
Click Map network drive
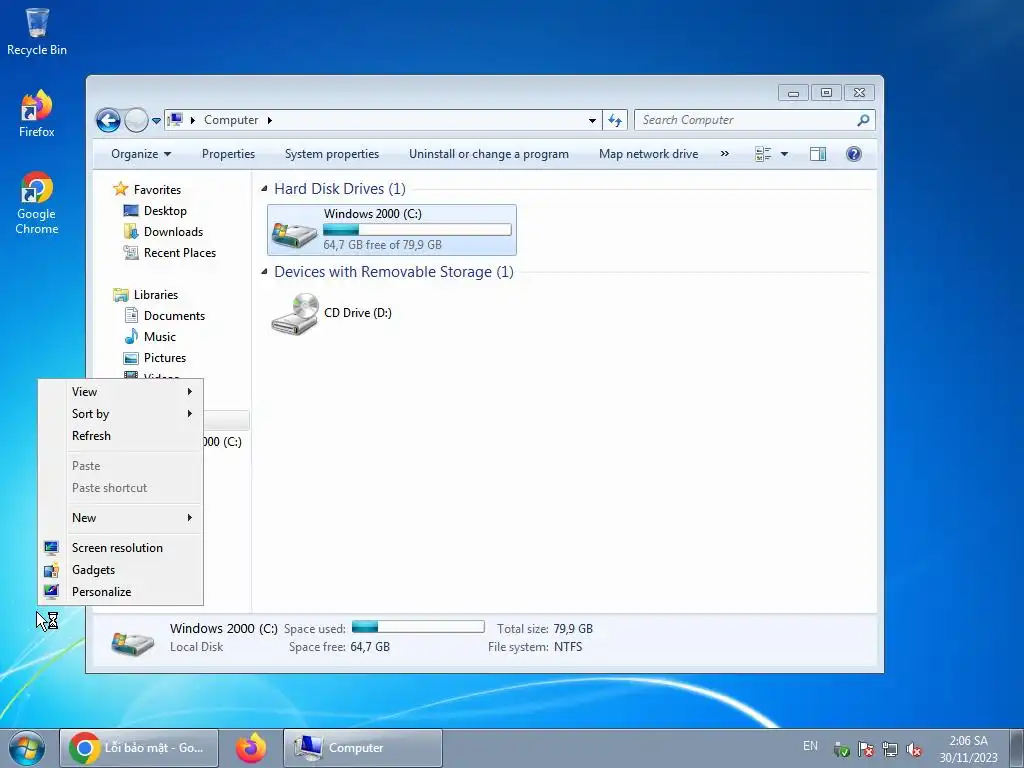pyautogui.click(x=648, y=154)
